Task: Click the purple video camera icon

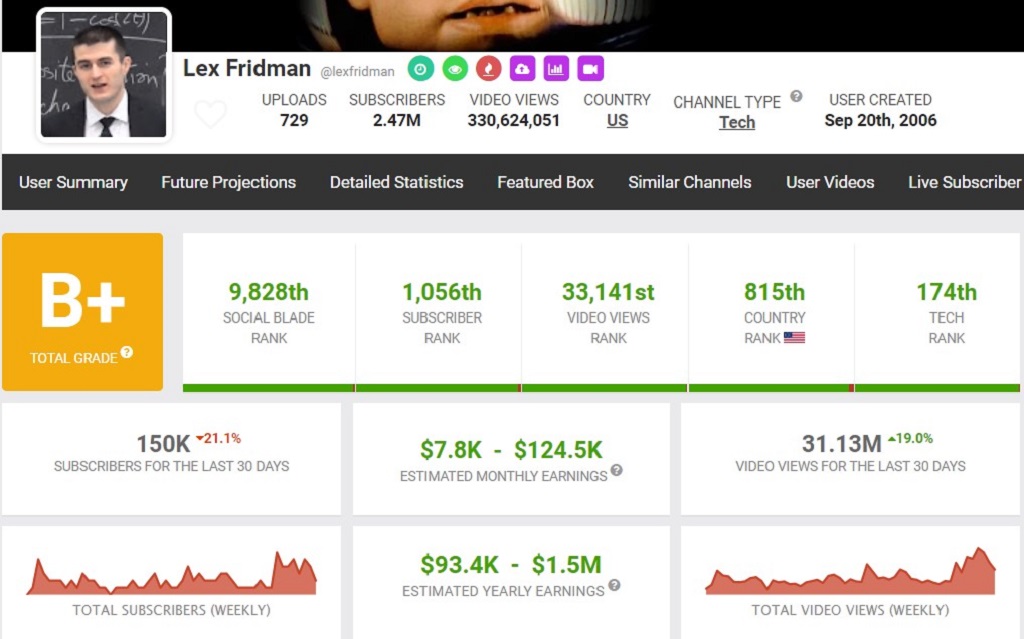Action: click(590, 68)
